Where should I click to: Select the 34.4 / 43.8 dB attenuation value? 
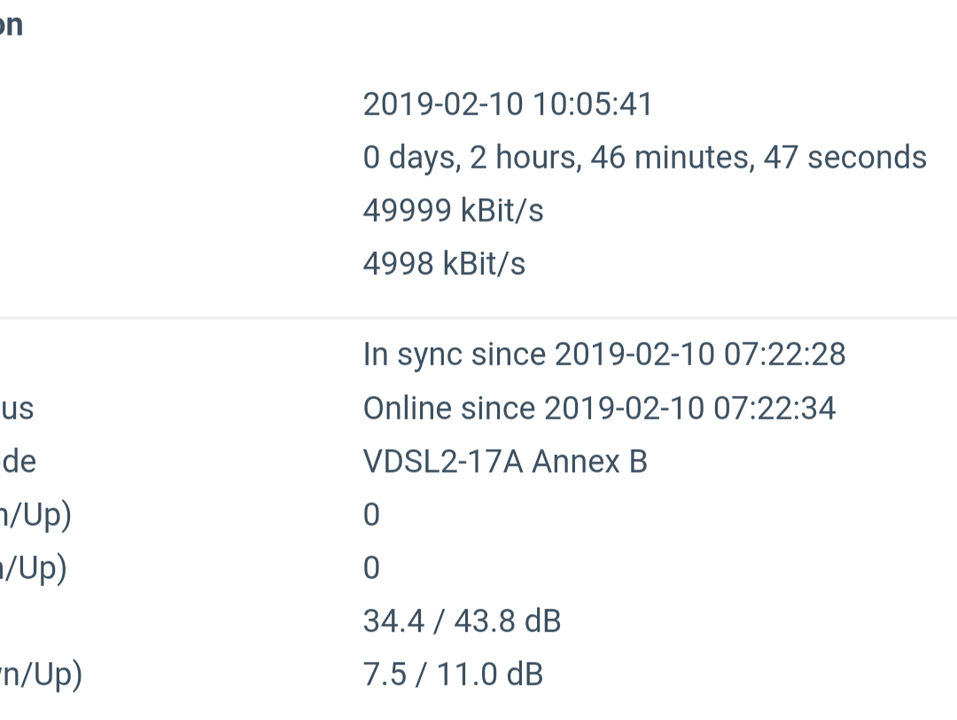461,622
